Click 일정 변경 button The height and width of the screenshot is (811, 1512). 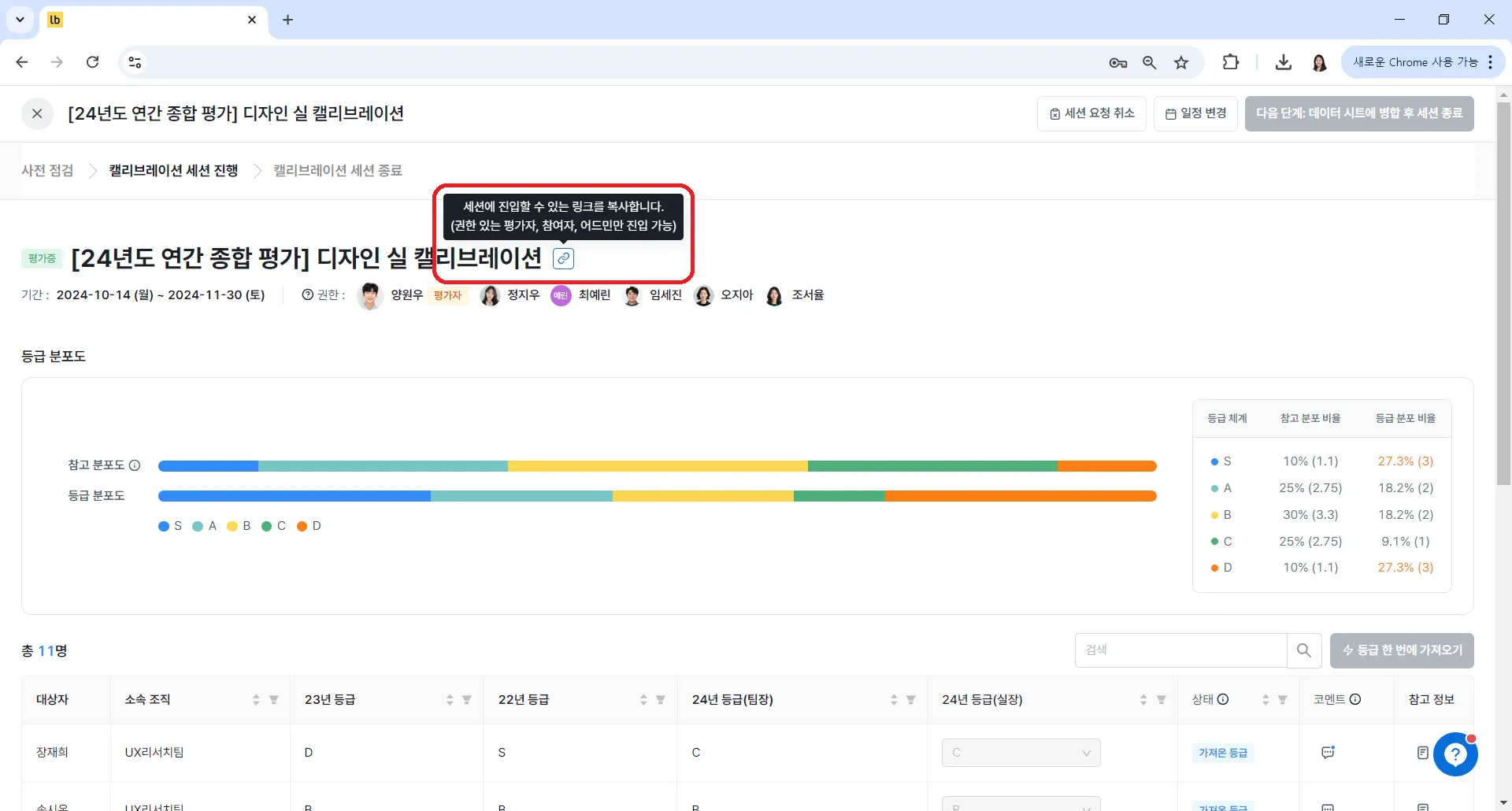(x=1195, y=113)
